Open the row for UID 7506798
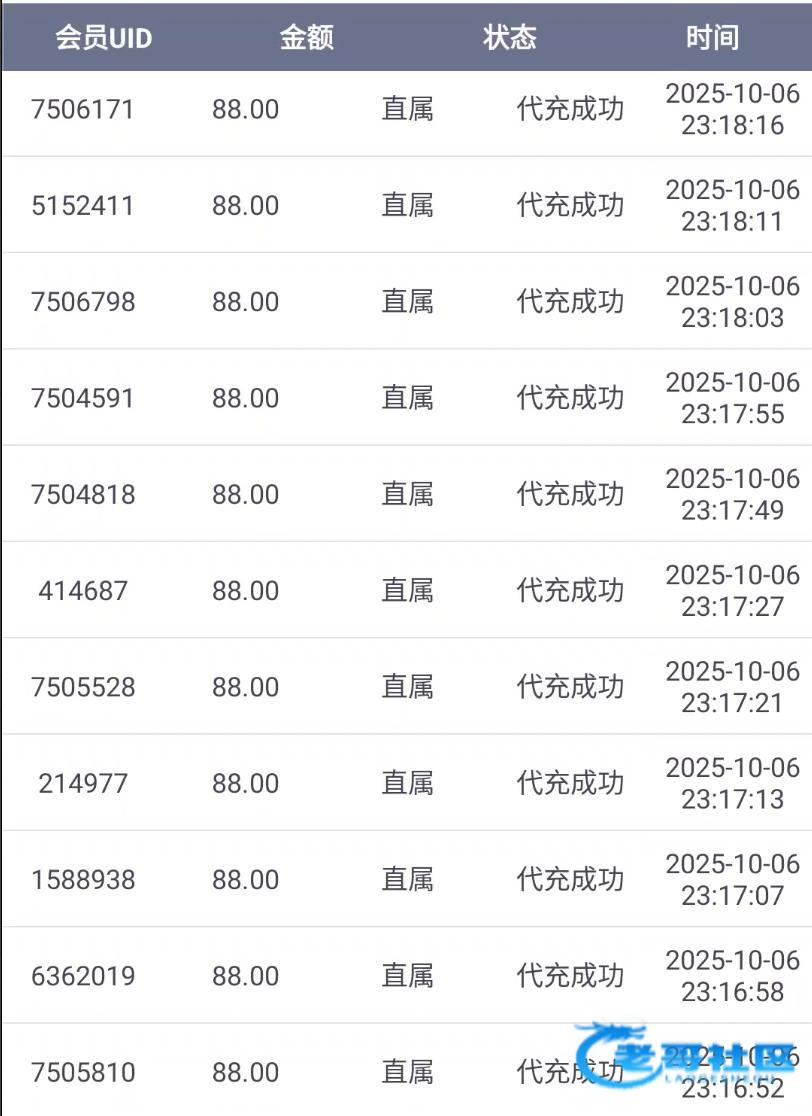The image size is (812, 1116). pyautogui.click(x=83, y=302)
